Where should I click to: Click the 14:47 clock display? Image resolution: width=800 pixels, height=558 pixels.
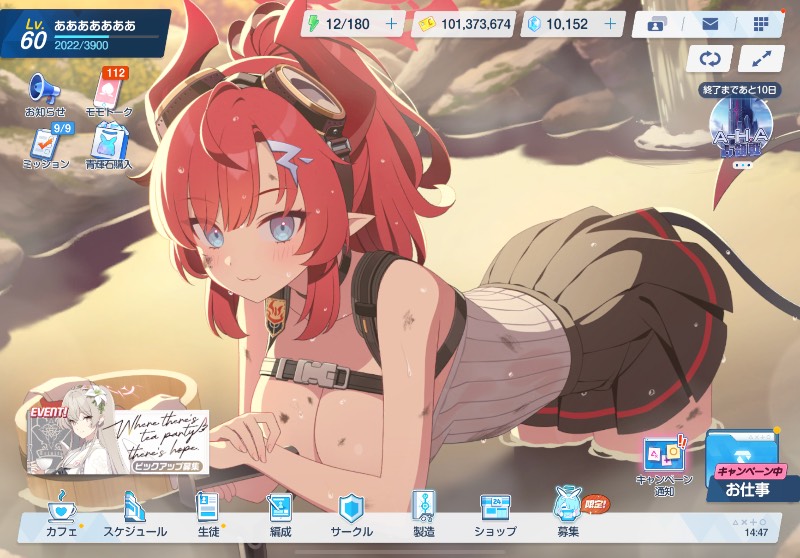coord(756,532)
